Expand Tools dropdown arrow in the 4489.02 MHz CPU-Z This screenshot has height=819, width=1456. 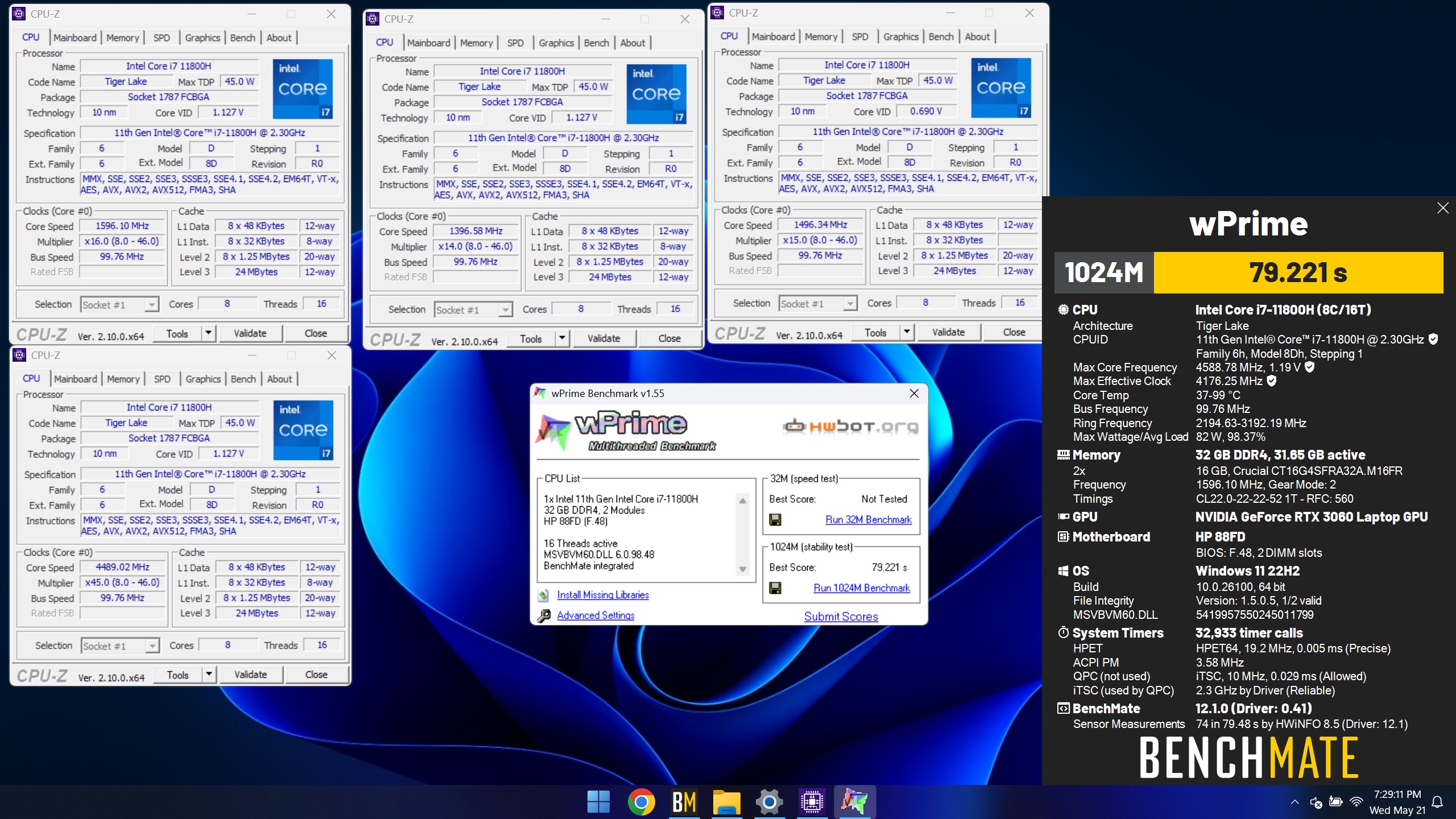pyautogui.click(x=209, y=675)
